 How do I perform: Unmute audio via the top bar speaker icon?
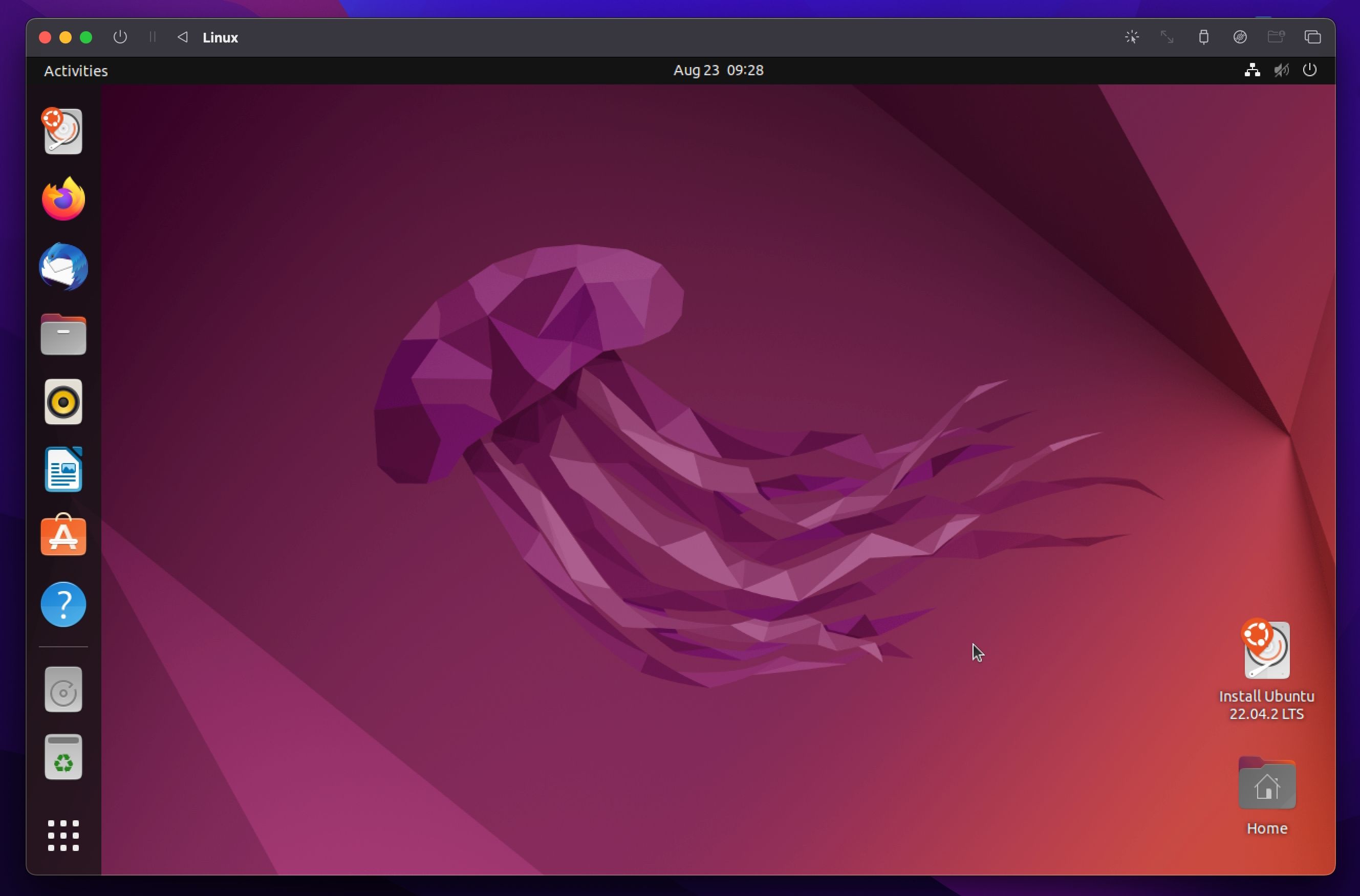click(x=1281, y=70)
